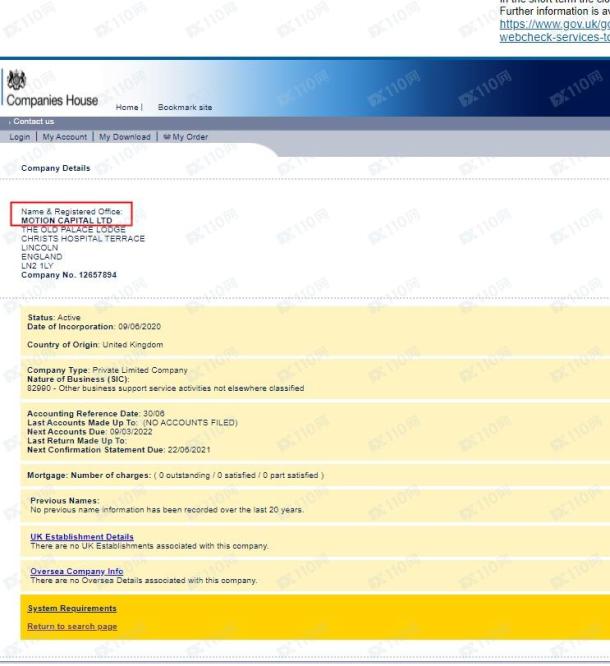Click the Status: Active line
610x666 pixels.
point(54,318)
